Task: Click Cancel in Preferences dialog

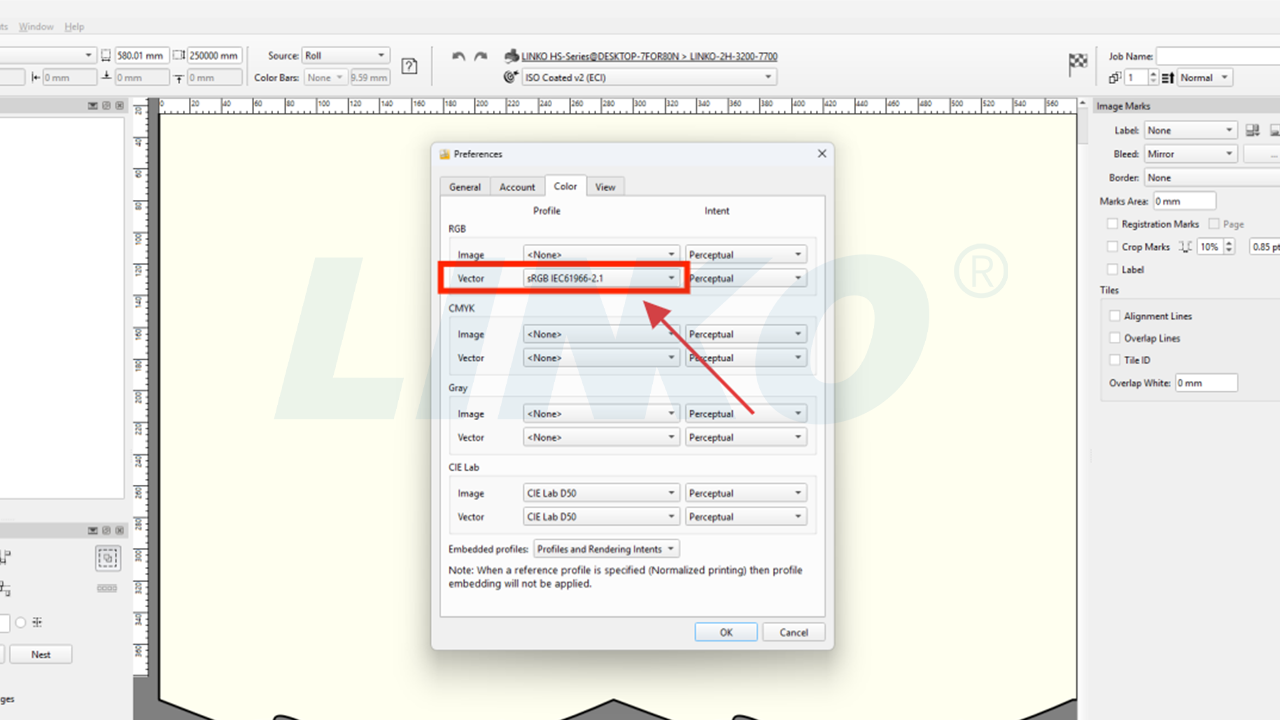Action: [794, 632]
